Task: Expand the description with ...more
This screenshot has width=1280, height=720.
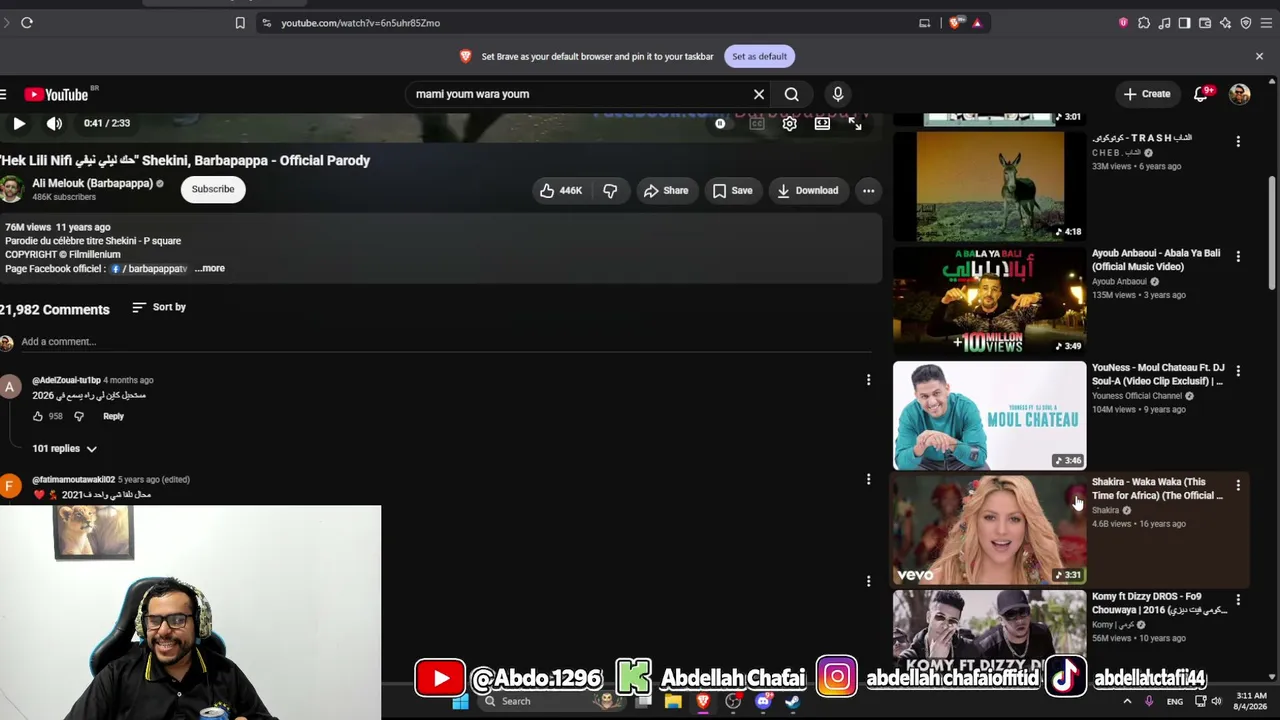Action: (x=210, y=269)
